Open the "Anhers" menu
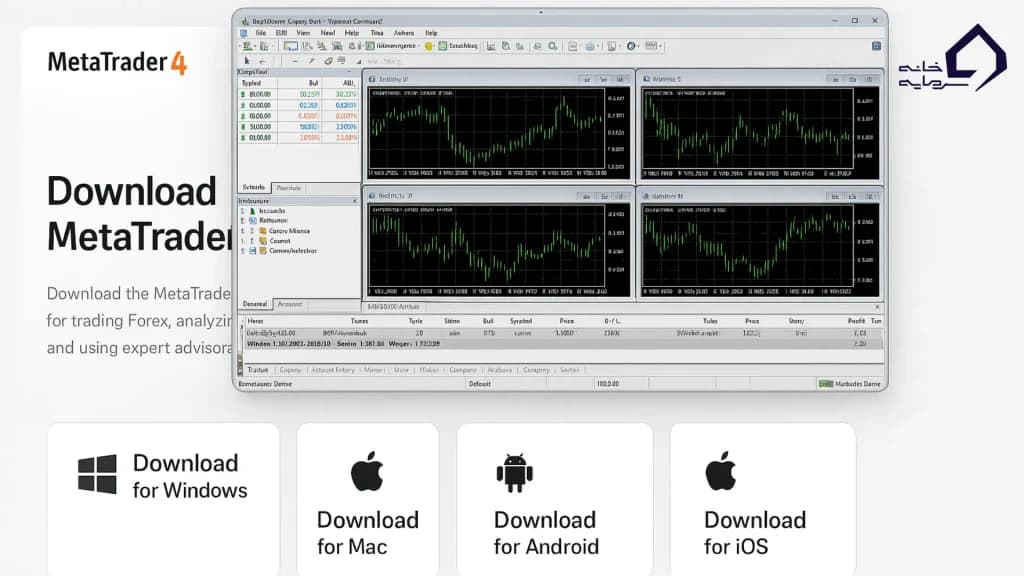Viewport: 1024px width, 576px height. pyautogui.click(x=404, y=33)
